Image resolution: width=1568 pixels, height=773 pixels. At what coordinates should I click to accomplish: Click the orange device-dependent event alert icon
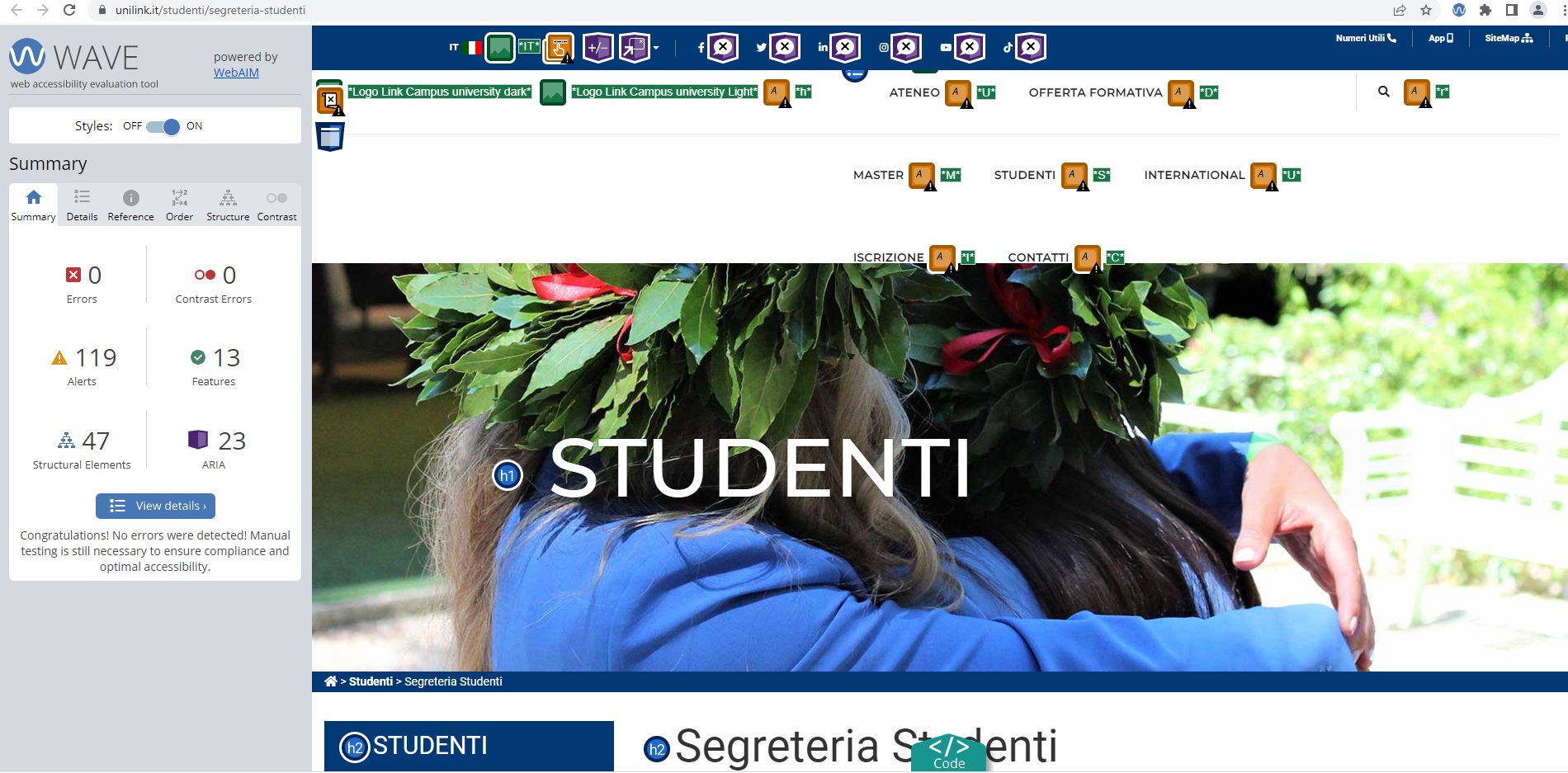[560, 48]
